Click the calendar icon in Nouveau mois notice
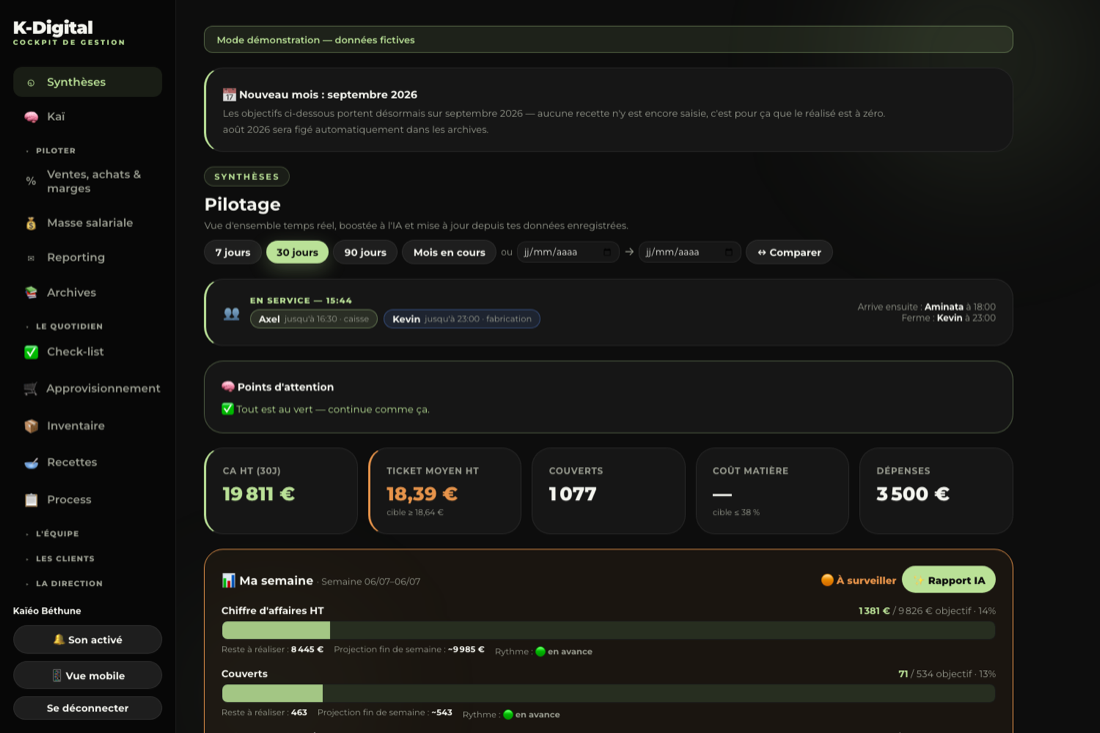This screenshot has height=733, width=1100. 229,95
